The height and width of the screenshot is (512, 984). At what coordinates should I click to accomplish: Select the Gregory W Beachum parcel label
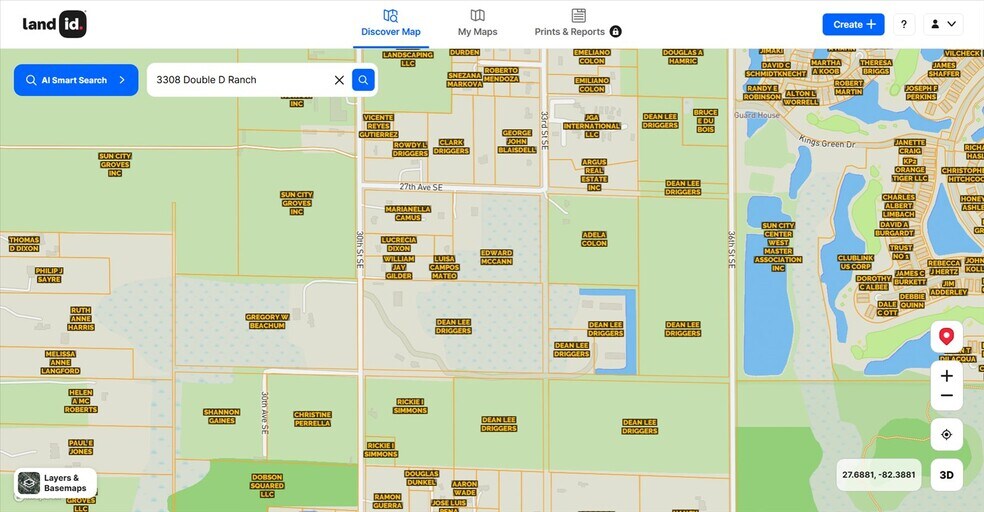click(x=267, y=321)
